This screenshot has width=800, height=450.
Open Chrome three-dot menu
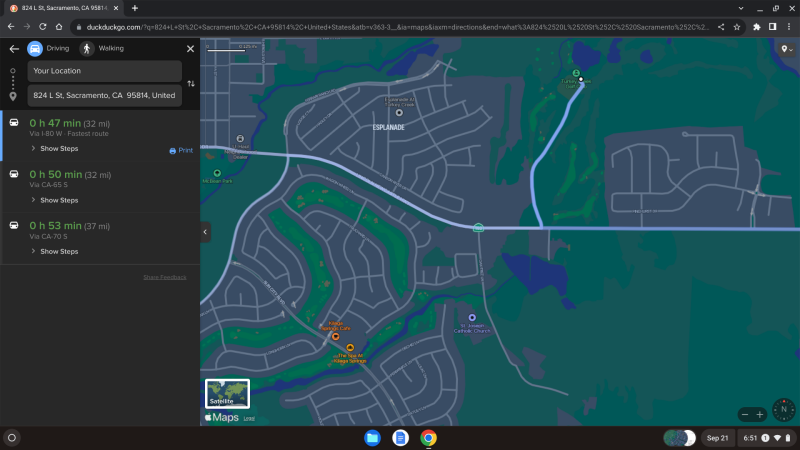789,27
